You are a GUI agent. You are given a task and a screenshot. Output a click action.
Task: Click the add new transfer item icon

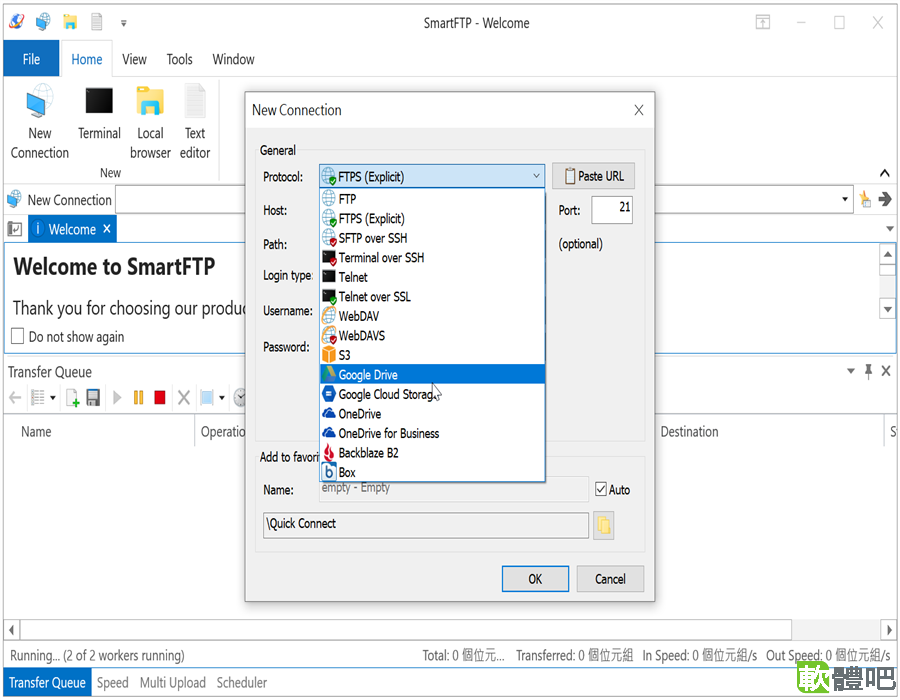[73, 397]
